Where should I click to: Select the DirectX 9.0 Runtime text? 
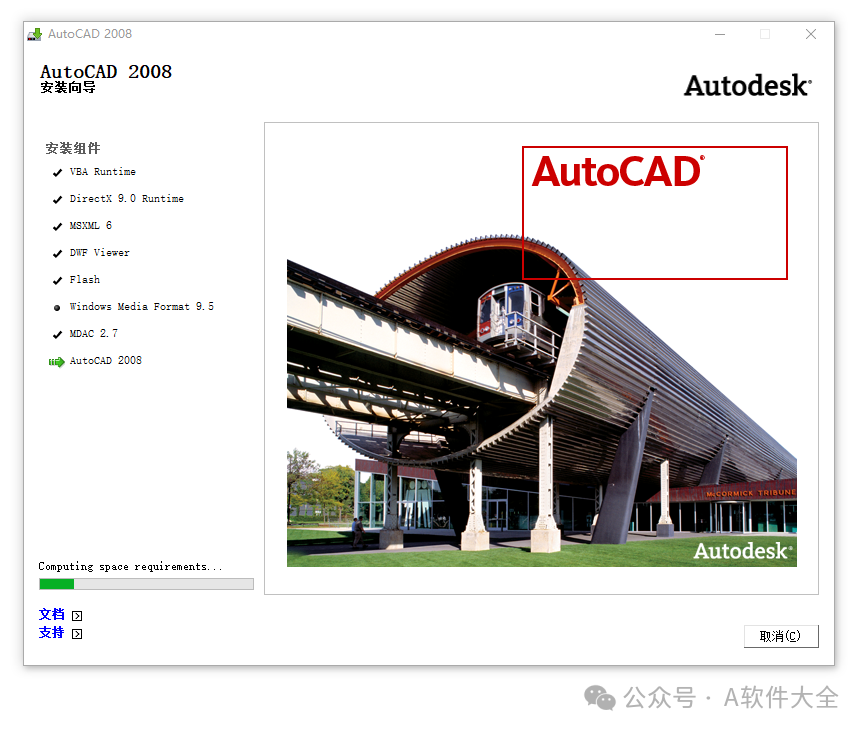[126, 198]
